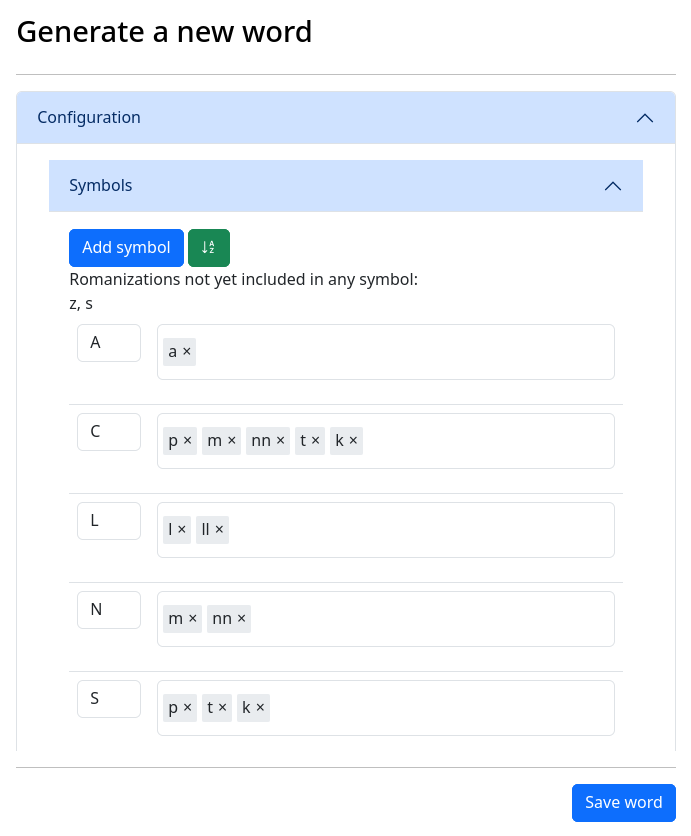Click the Configuration accordion header
This screenshot has height=836, width=691.
click(x=346, y=118)
